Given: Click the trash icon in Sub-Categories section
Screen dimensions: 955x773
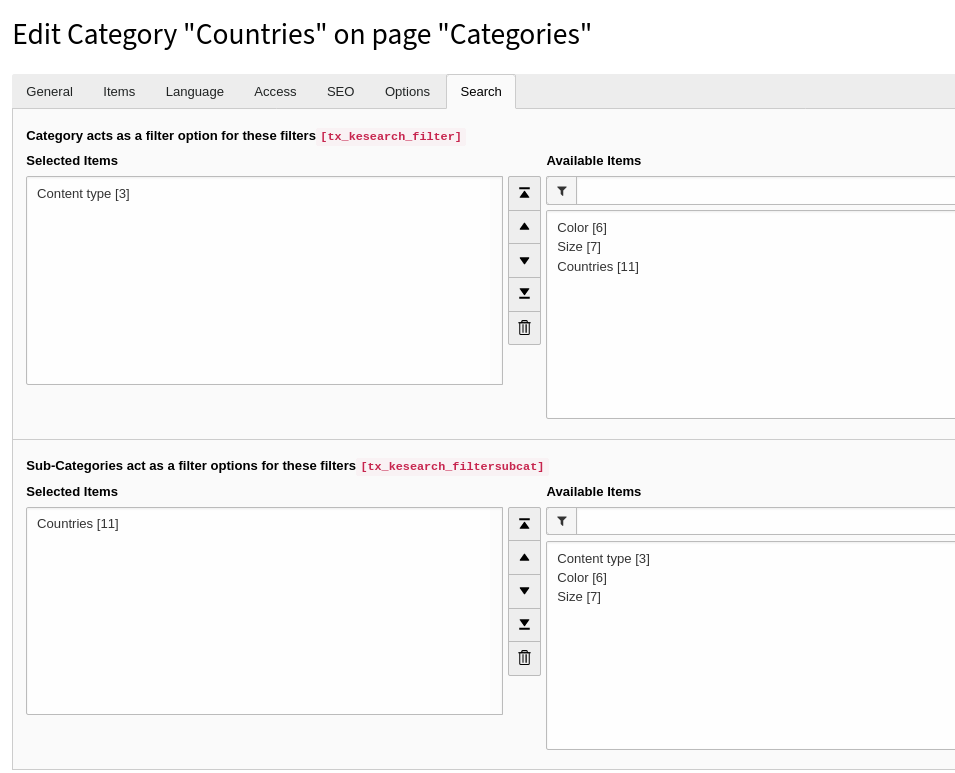Looking at the screenshot, I should [524, 657].
